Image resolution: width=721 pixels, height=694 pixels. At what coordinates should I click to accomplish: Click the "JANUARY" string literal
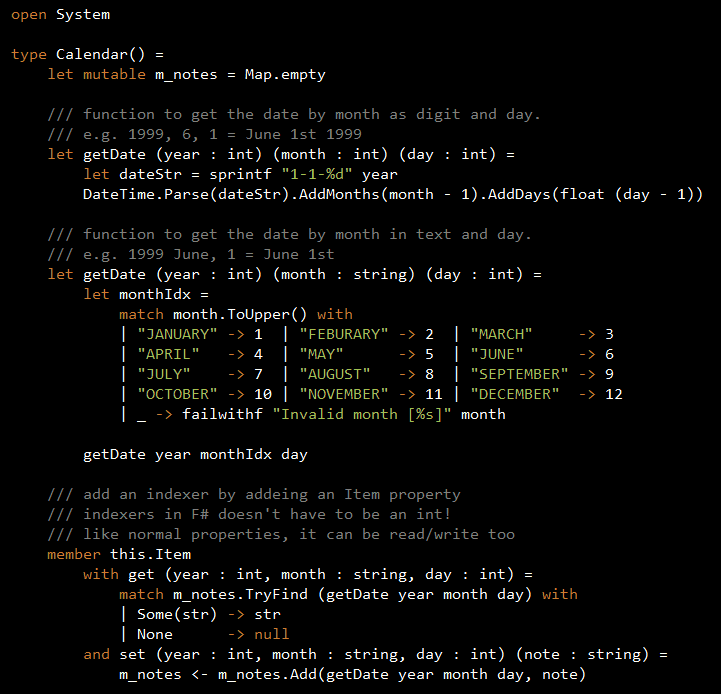point(177,334)
